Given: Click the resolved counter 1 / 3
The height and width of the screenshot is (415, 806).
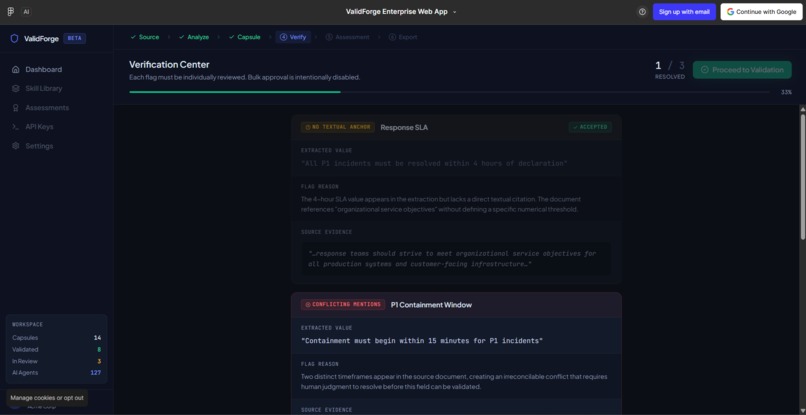Looking at the screenshot, I should pyautogui.click(x=670, y=66).
